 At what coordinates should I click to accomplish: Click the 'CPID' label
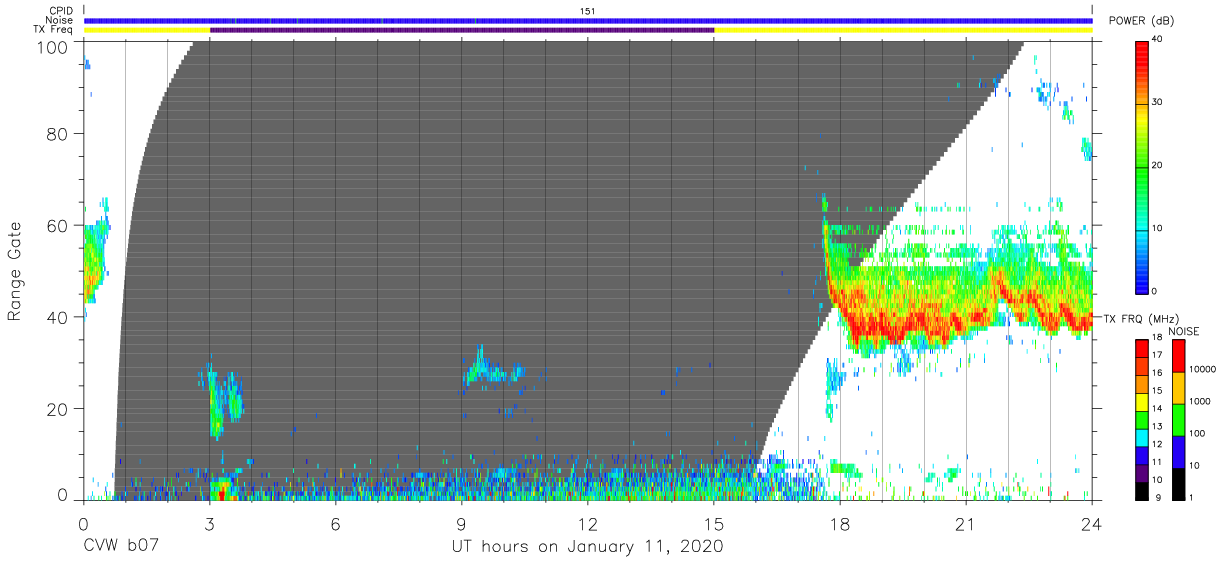pos(61,10)
